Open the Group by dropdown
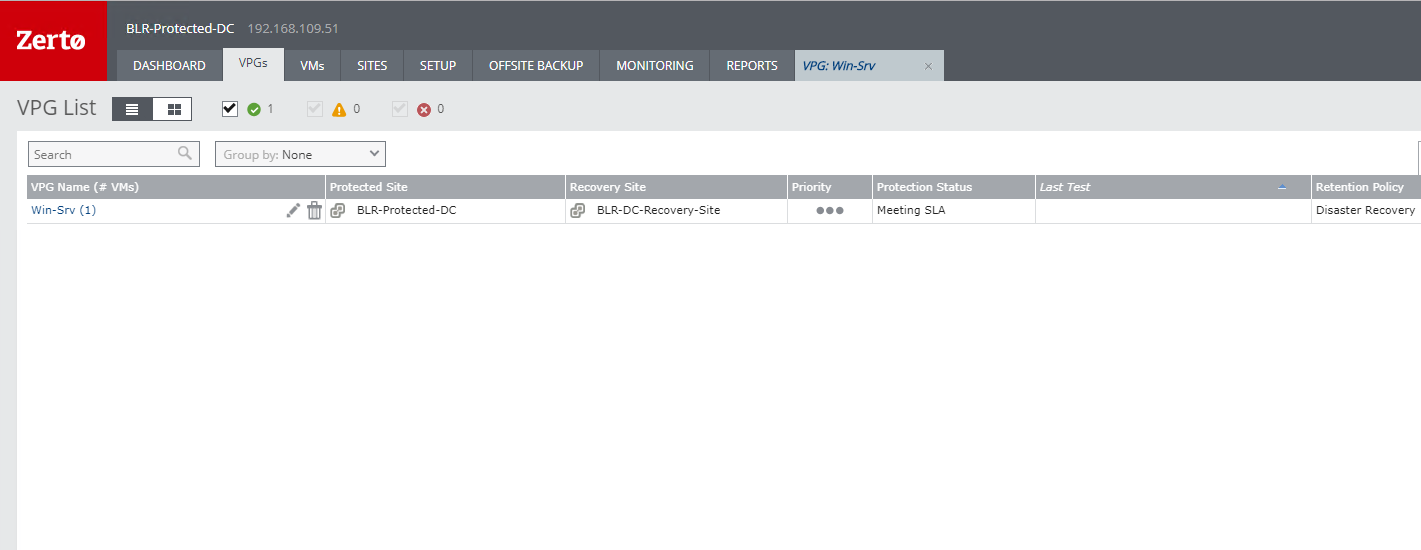The width and height of the screenshot is (1421, 550). pyautogui.click(x=300, y=154)
